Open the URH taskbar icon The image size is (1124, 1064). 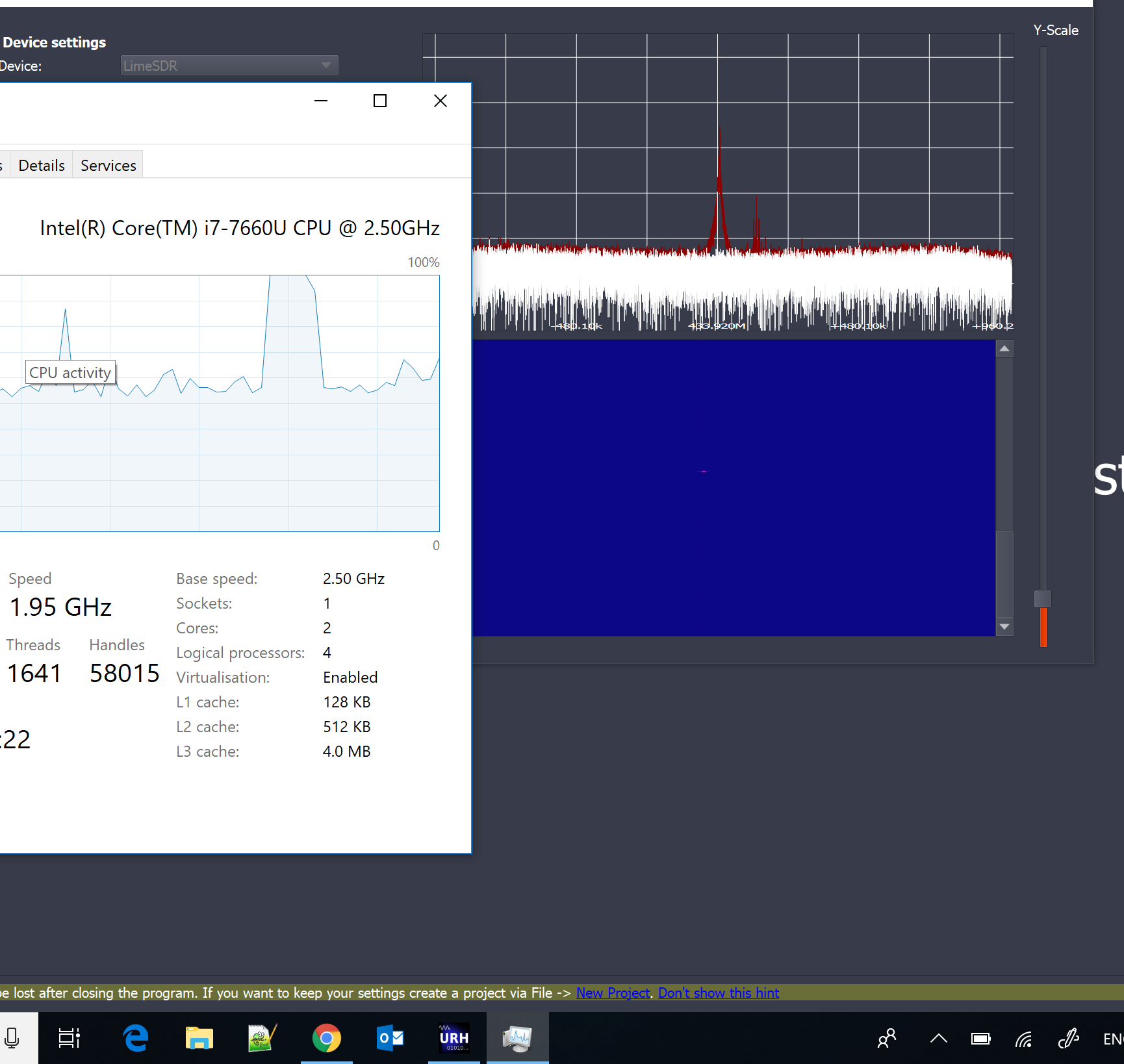(x=453, y=1037)
